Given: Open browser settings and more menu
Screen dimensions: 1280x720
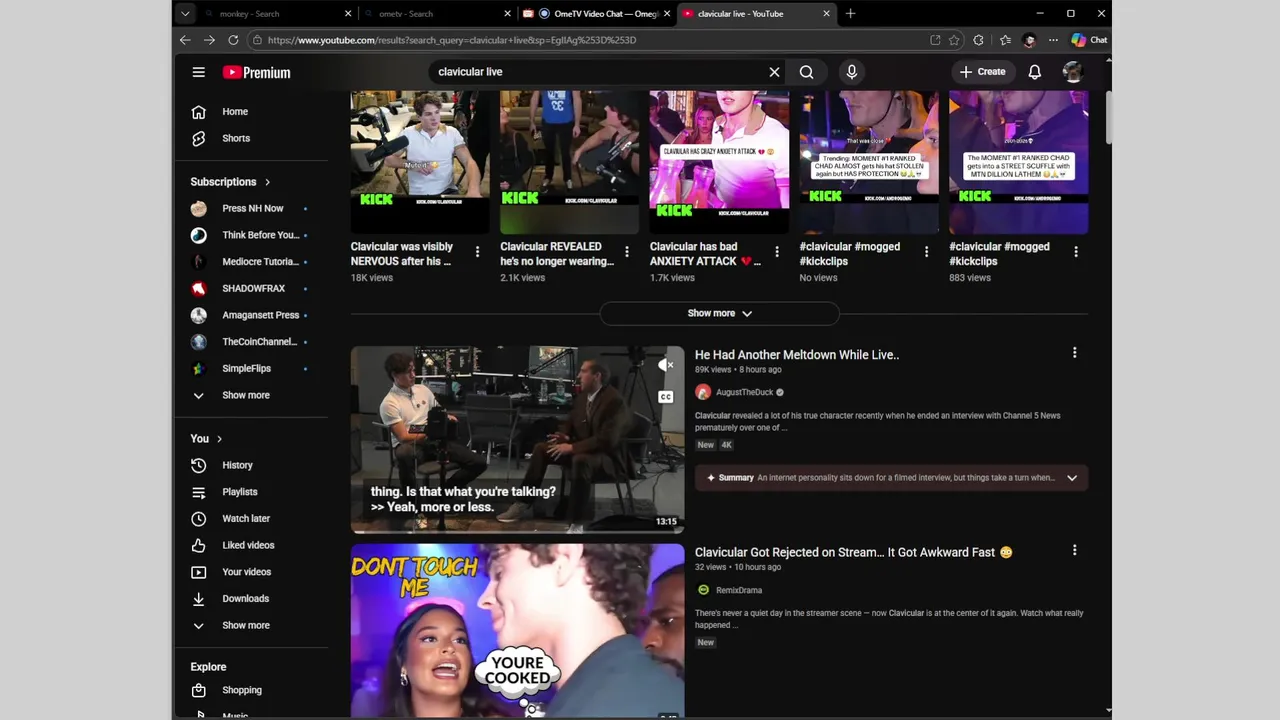Looking at the screenshot, I should pos(1053,40).
